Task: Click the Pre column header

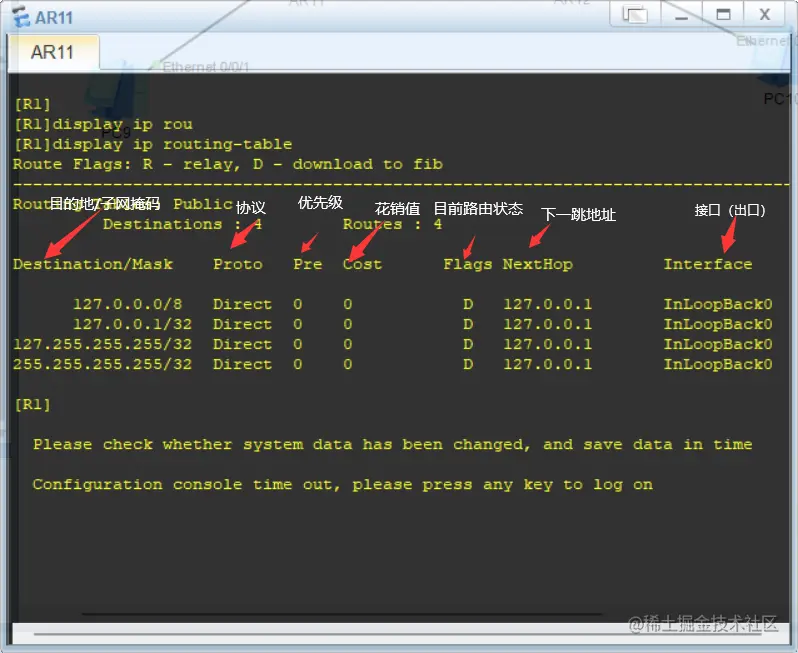Action: [x=307, y=265]
